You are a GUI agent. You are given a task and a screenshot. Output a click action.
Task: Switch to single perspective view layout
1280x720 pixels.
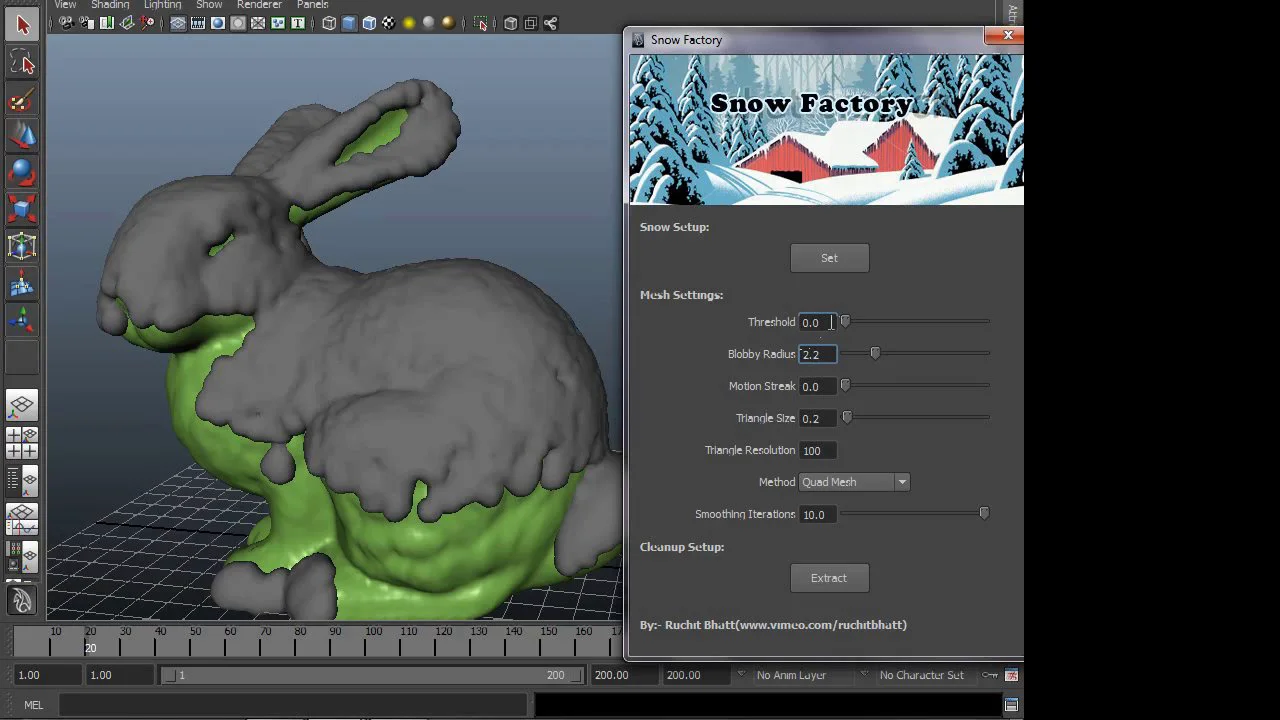tap(22, 405)
